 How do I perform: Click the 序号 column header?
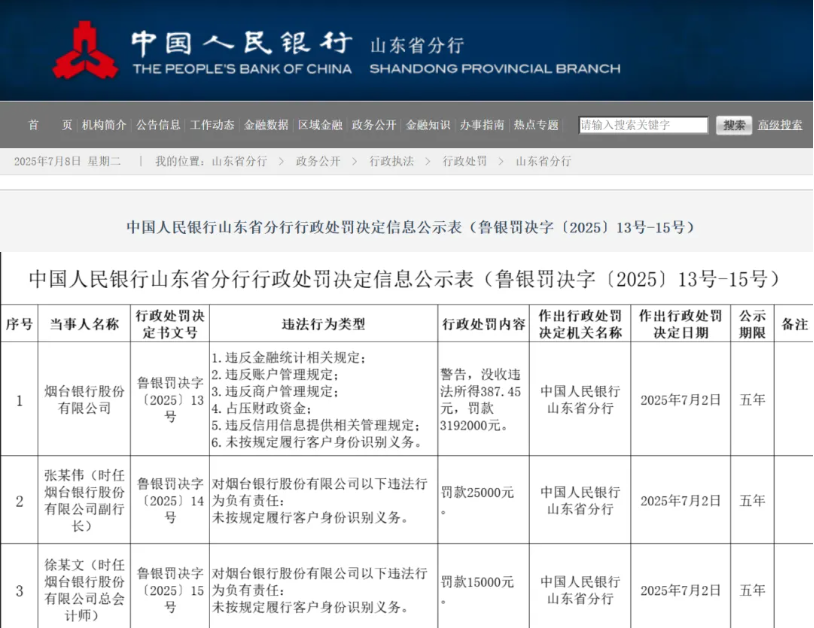tap(19, 324)
